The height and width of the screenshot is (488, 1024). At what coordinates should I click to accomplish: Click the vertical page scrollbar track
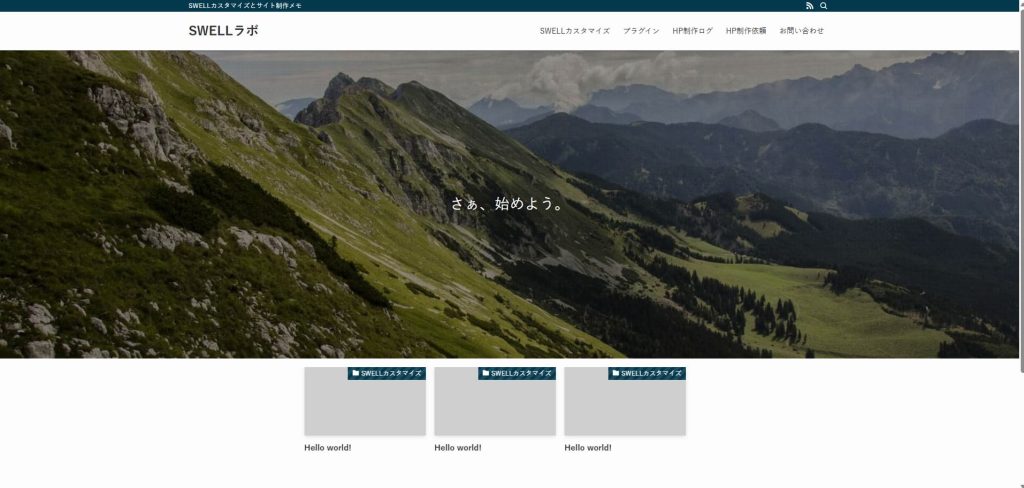click(1020, 300)
